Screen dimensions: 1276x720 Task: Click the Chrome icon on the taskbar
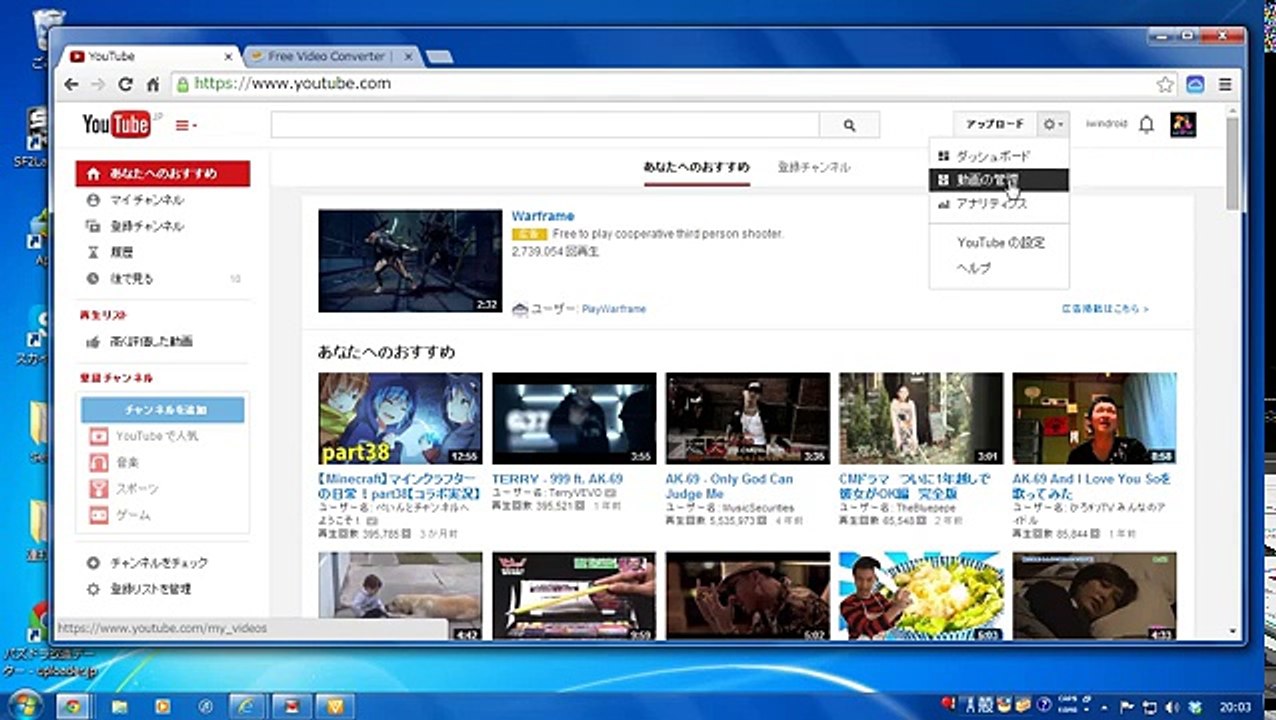click(73, 706)
